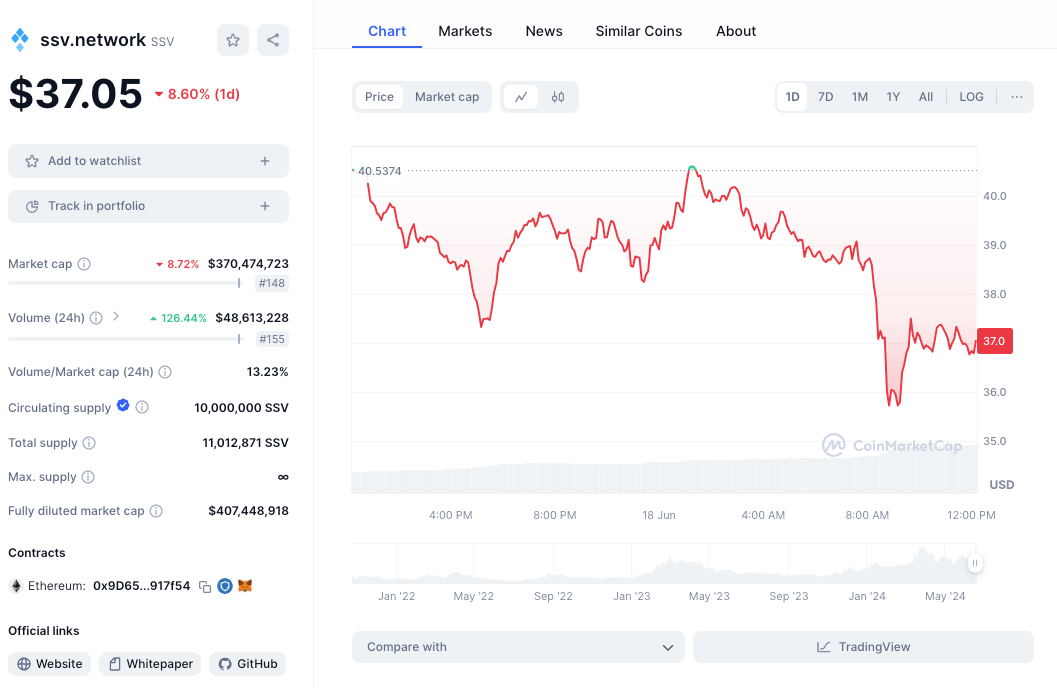Click the share icon next to the title

pos(273,40)
